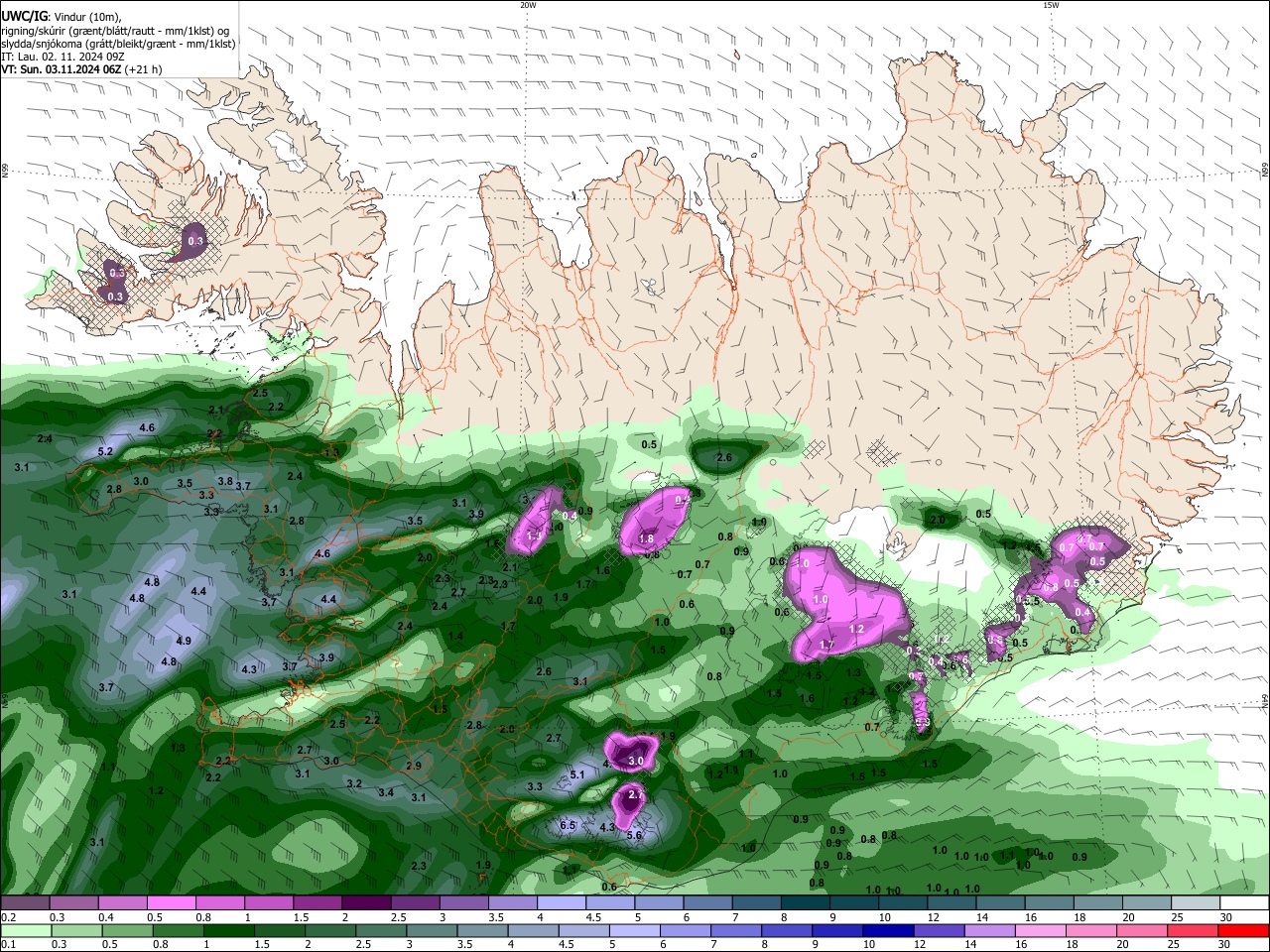This screenshot has height=952, width=1270.
Task: Pick the bright magenta-pink 0.5 swatch in upper legend
Action: pos(171,903)
